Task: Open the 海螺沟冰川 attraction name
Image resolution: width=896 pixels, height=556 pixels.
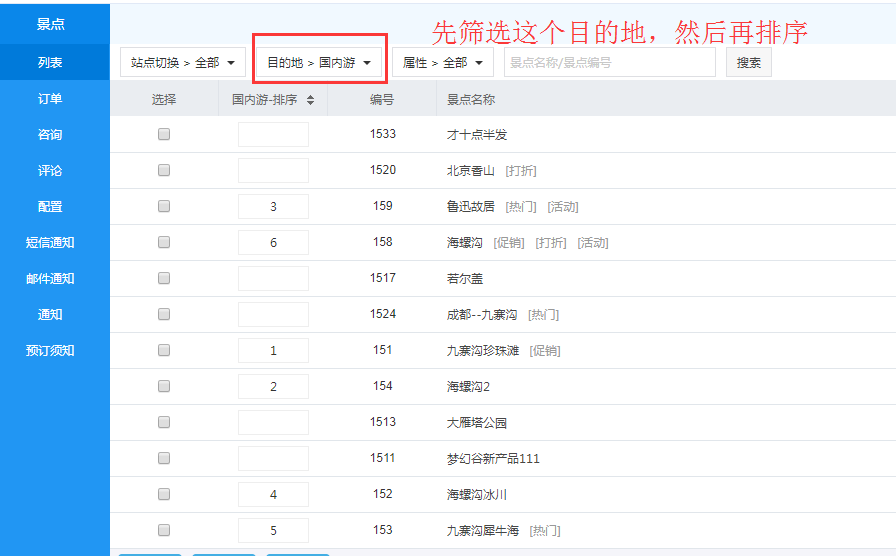Action: tap(476, 494)
